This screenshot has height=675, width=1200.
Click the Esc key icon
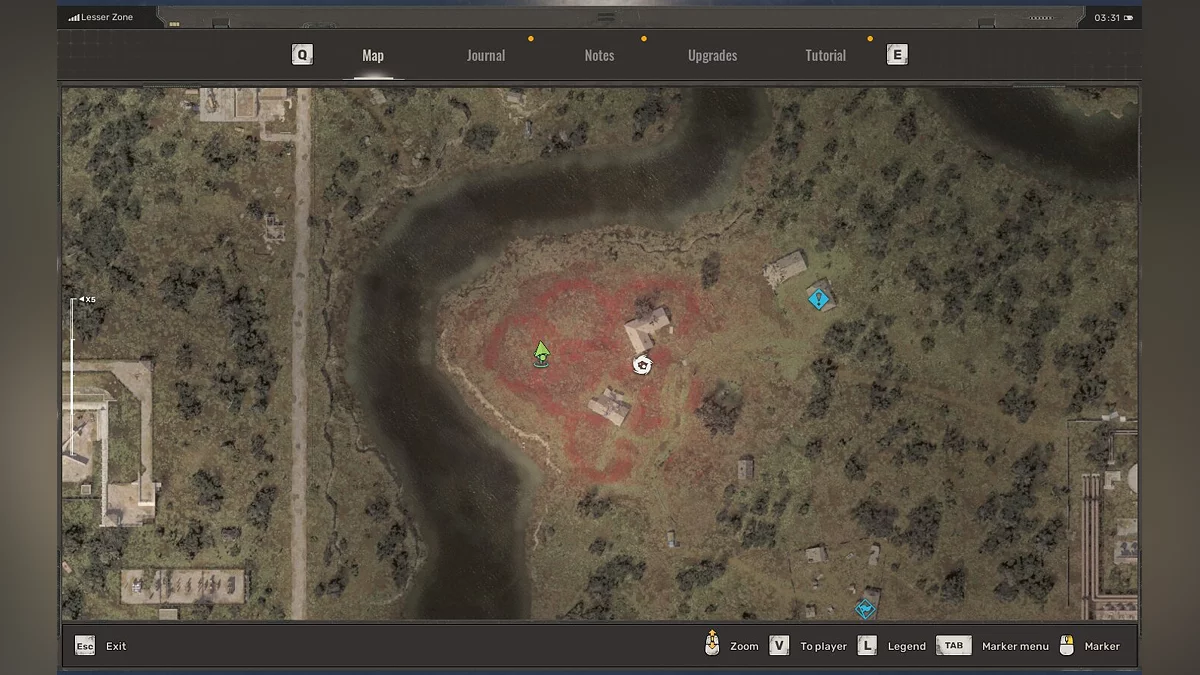tap(85, 646)
